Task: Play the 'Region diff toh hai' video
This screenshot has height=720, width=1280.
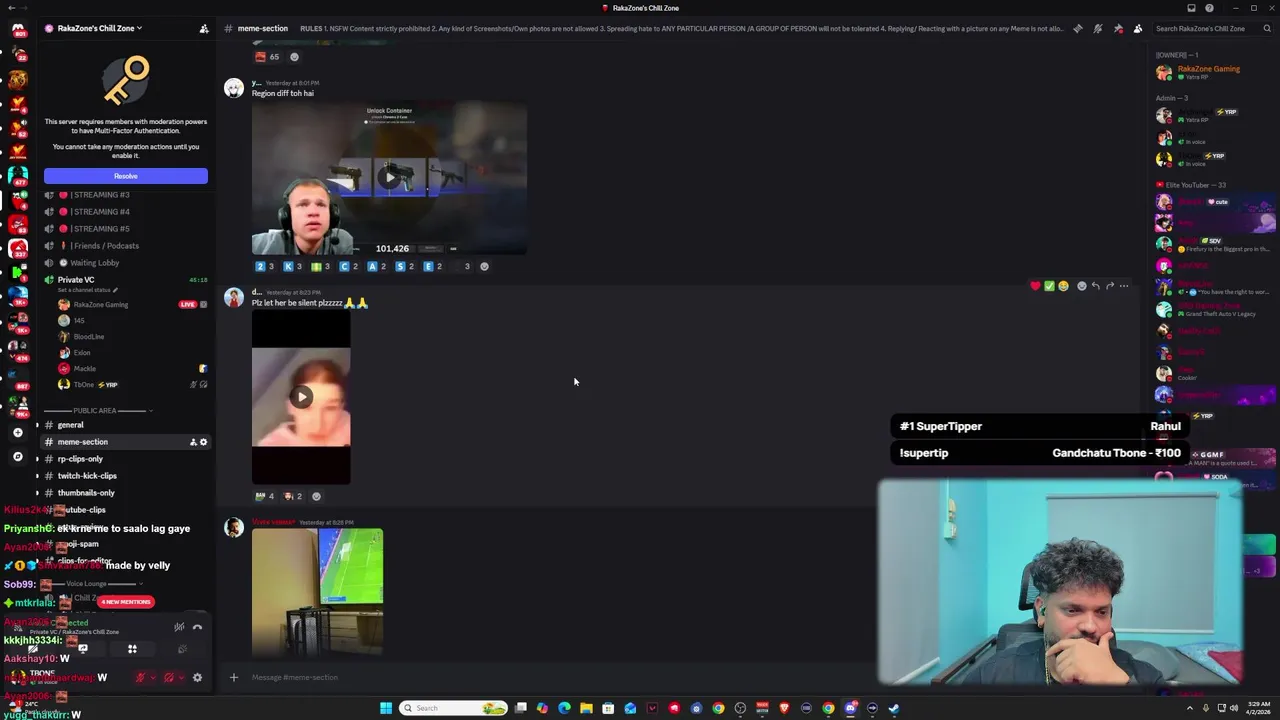Action: coord(390,178)
